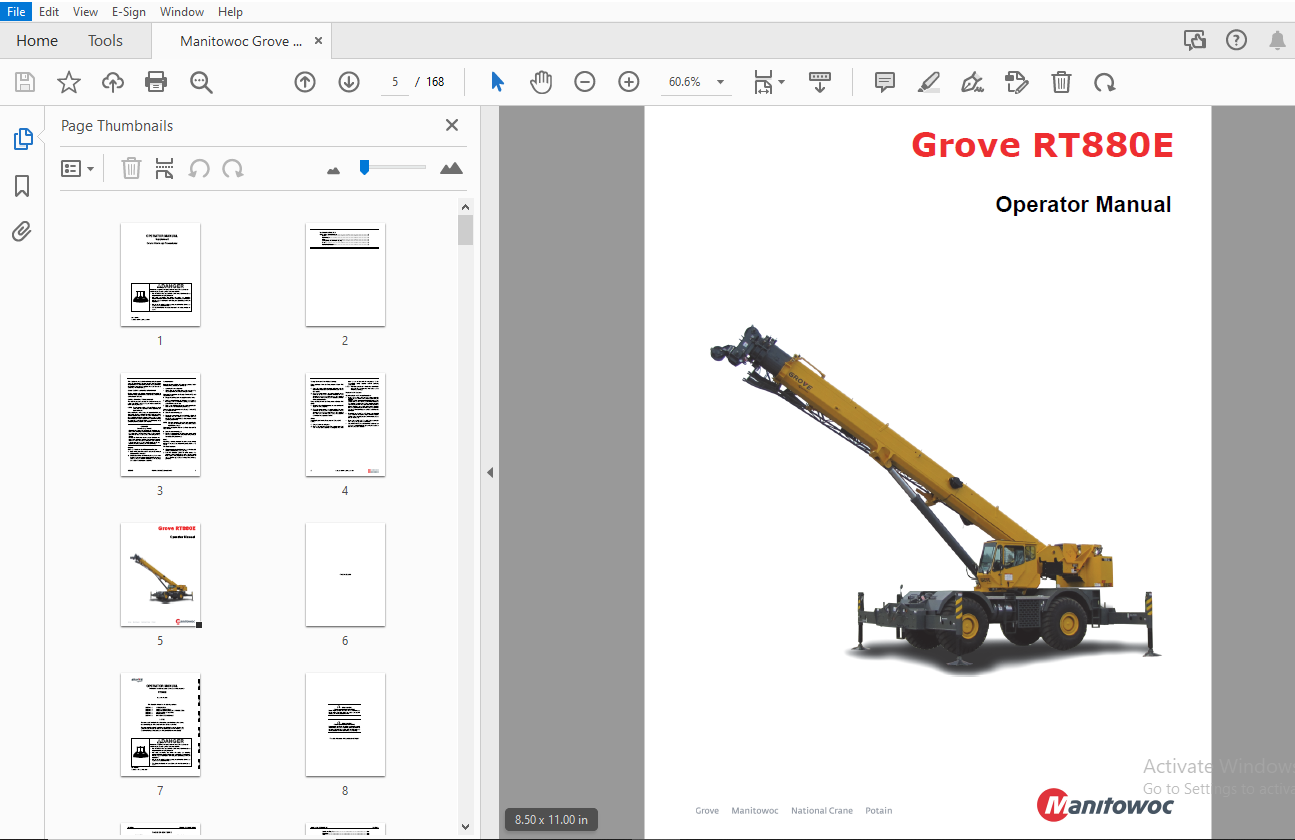This screenshot has width=1295, height=840.
Task: Select page 4 thumbnail
Action: [x=345, y=424]
